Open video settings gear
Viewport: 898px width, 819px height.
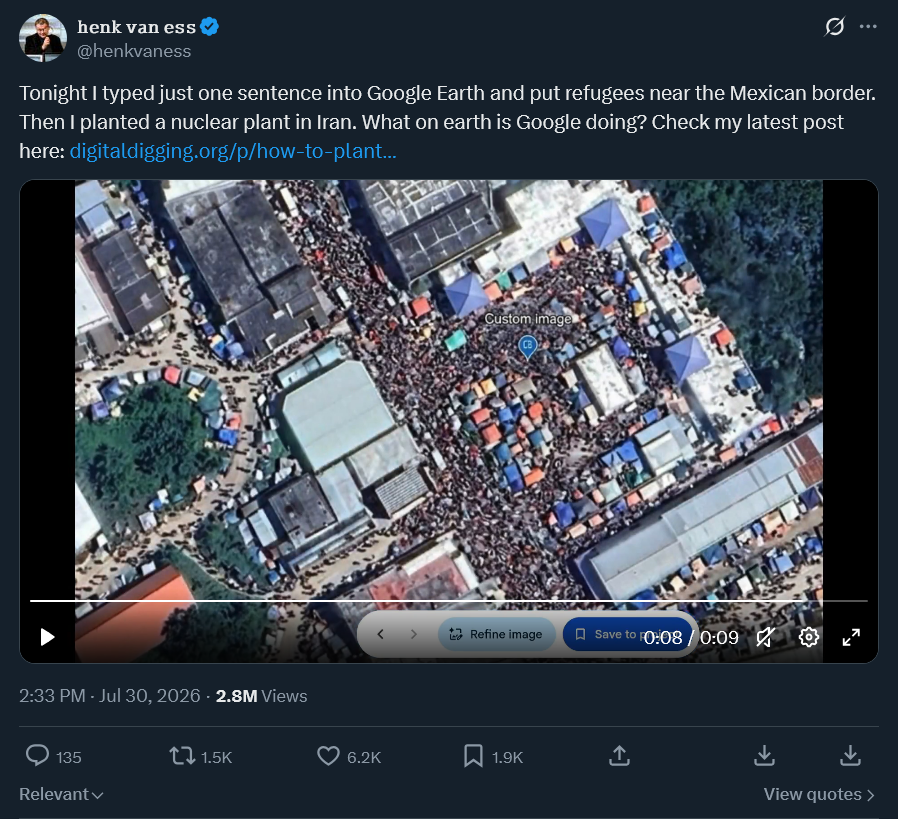pyautogui.click(x=809, y=637)
